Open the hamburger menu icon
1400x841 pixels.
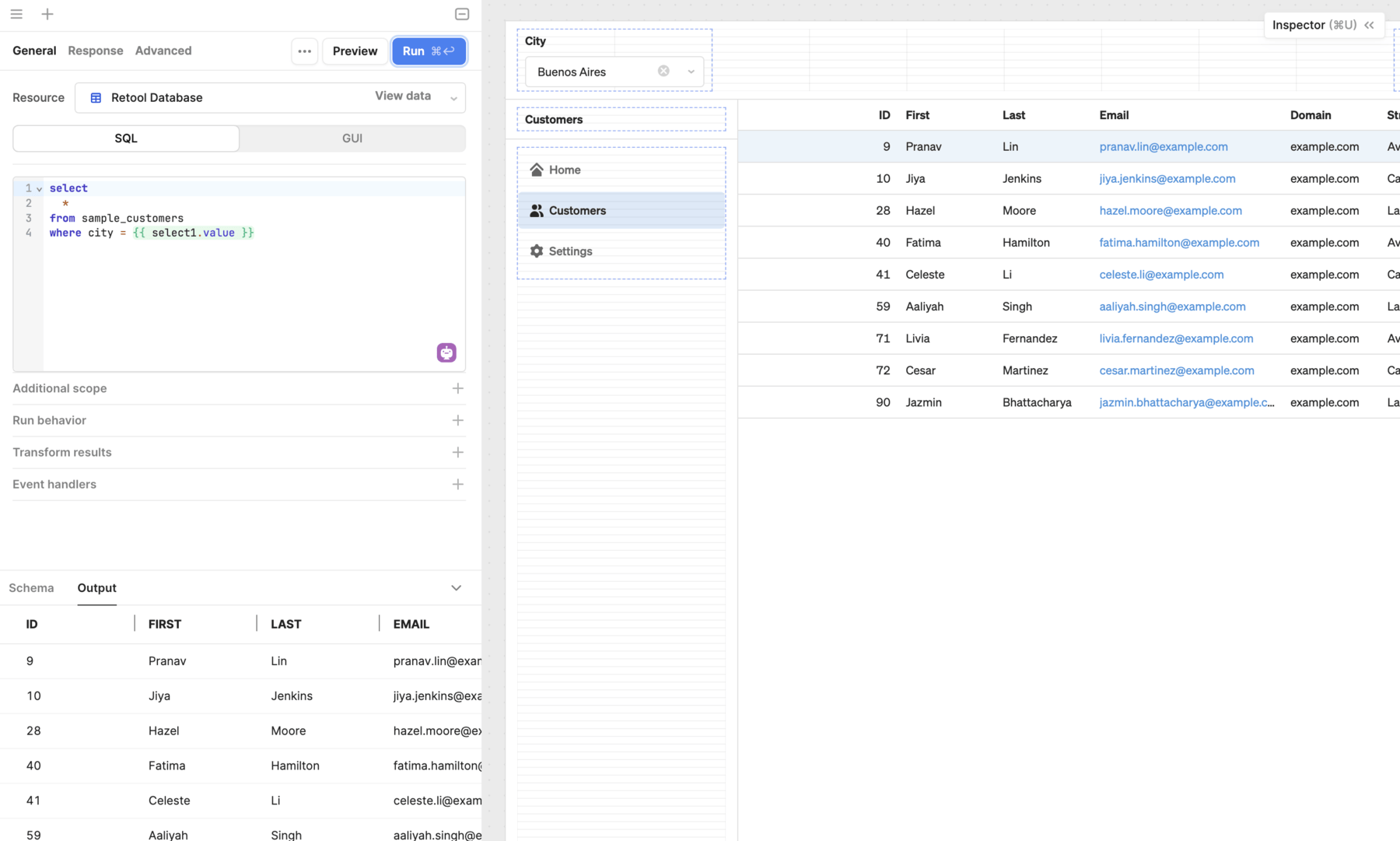(16, 14)
